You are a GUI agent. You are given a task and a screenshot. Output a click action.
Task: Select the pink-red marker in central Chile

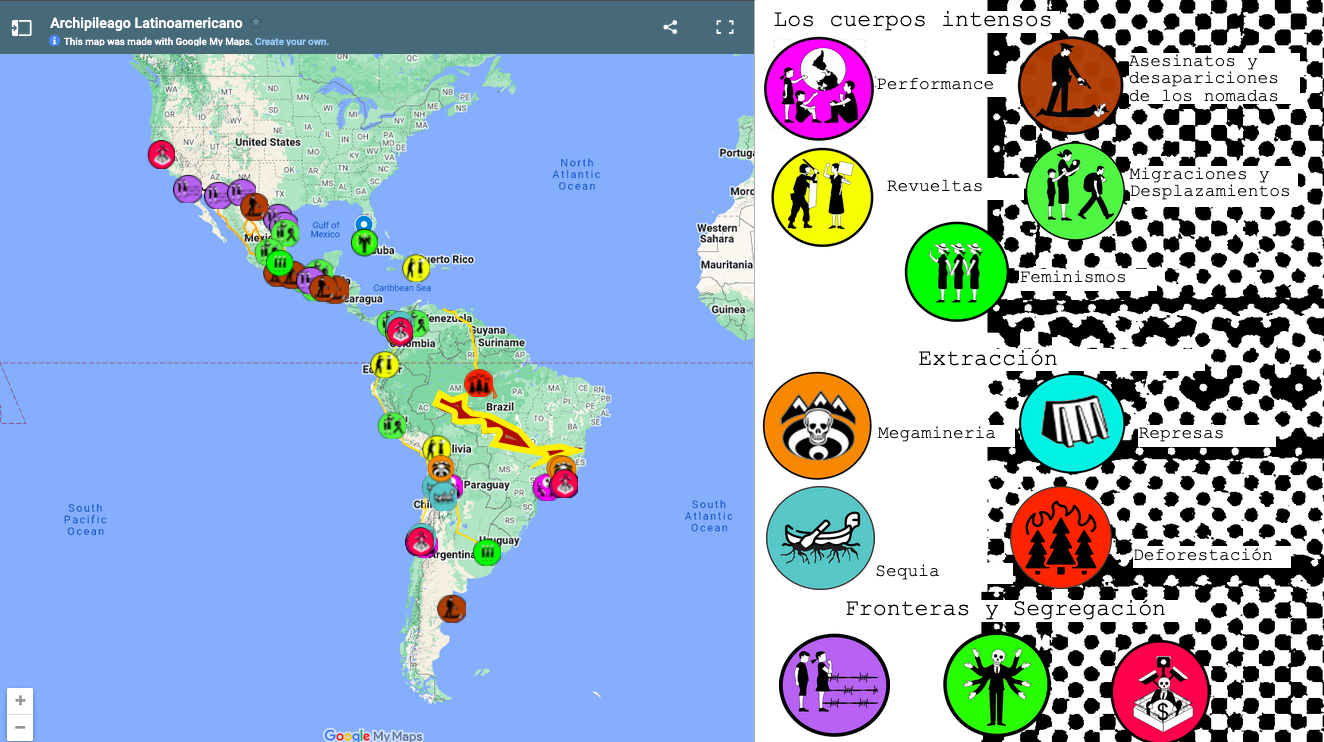point(421,542)
